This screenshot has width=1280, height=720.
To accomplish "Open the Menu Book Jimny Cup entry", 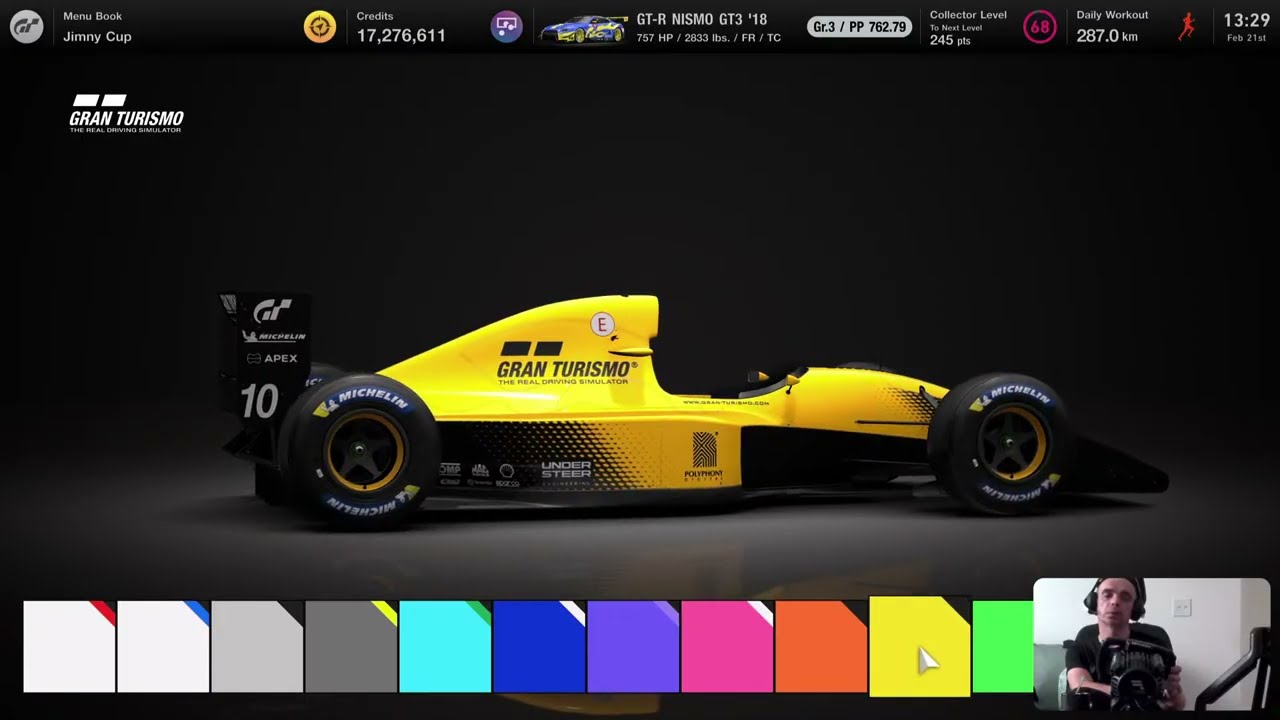I will tap(97, 27).
